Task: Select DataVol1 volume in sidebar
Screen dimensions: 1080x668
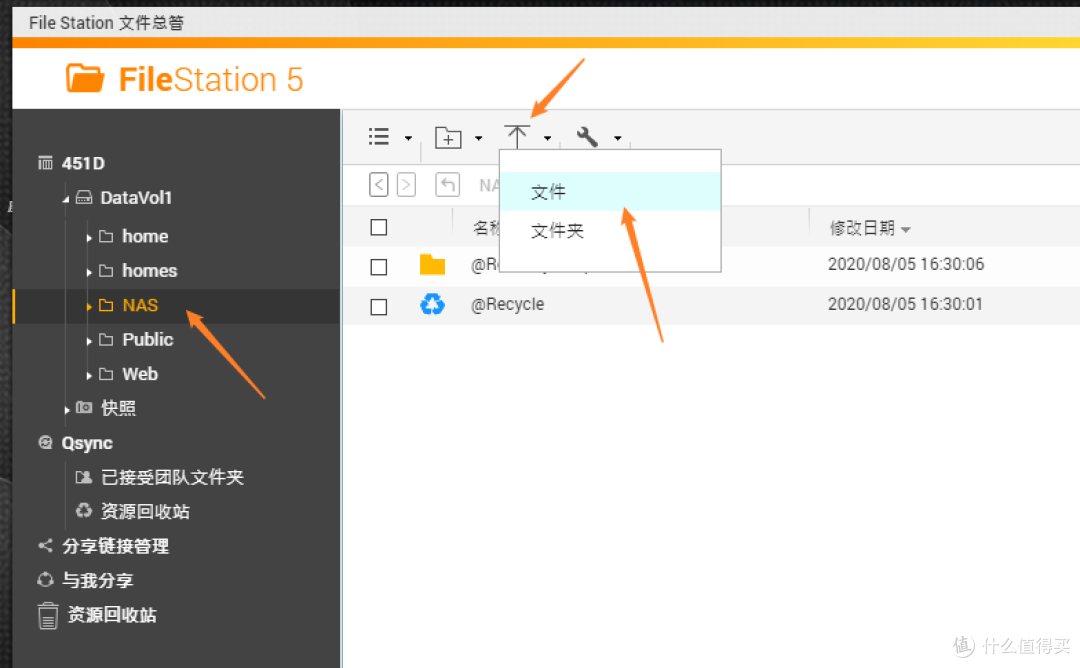Action: [136, 198]
